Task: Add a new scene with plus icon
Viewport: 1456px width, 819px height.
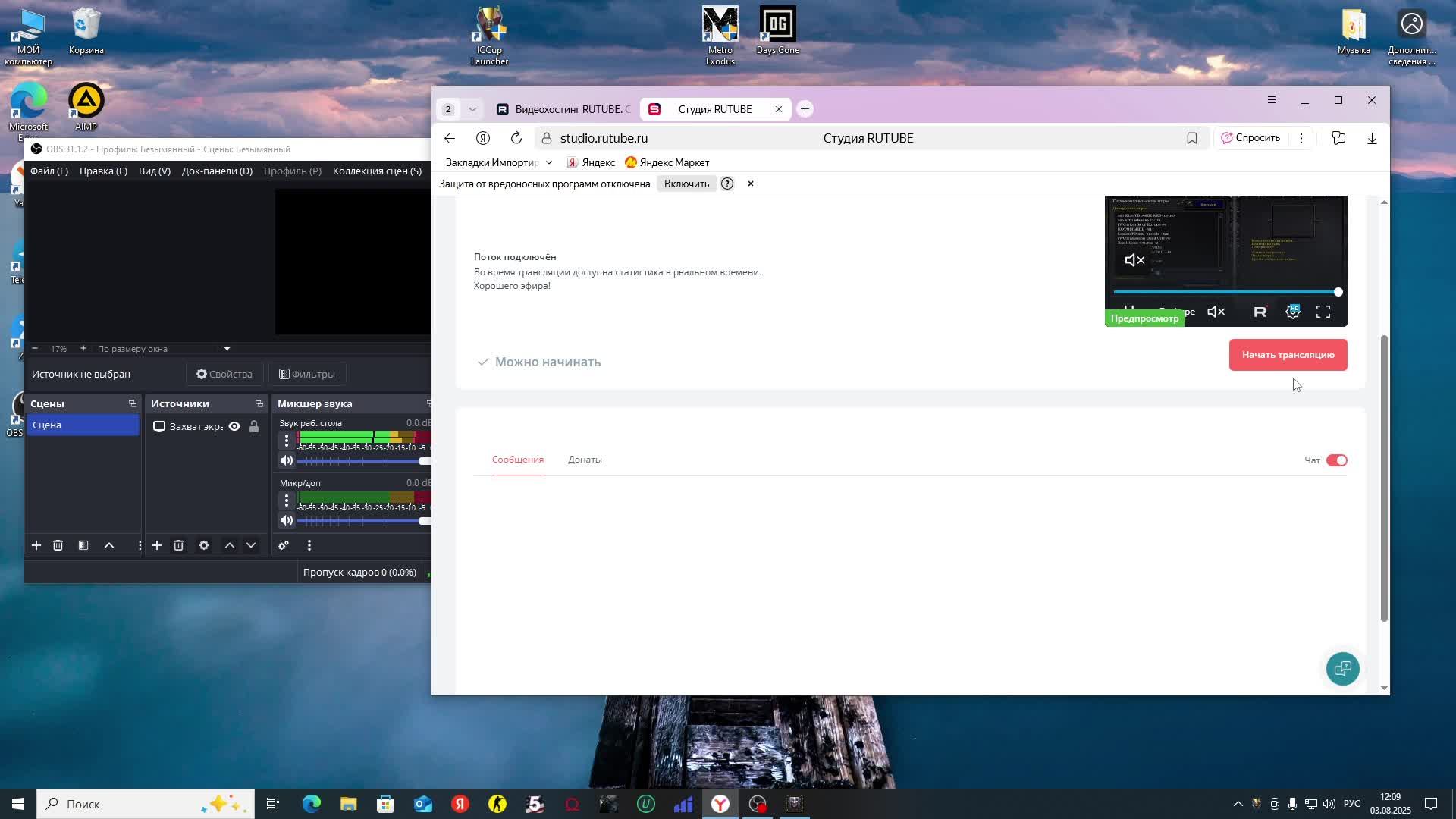Action: click(x=36, y=545)
